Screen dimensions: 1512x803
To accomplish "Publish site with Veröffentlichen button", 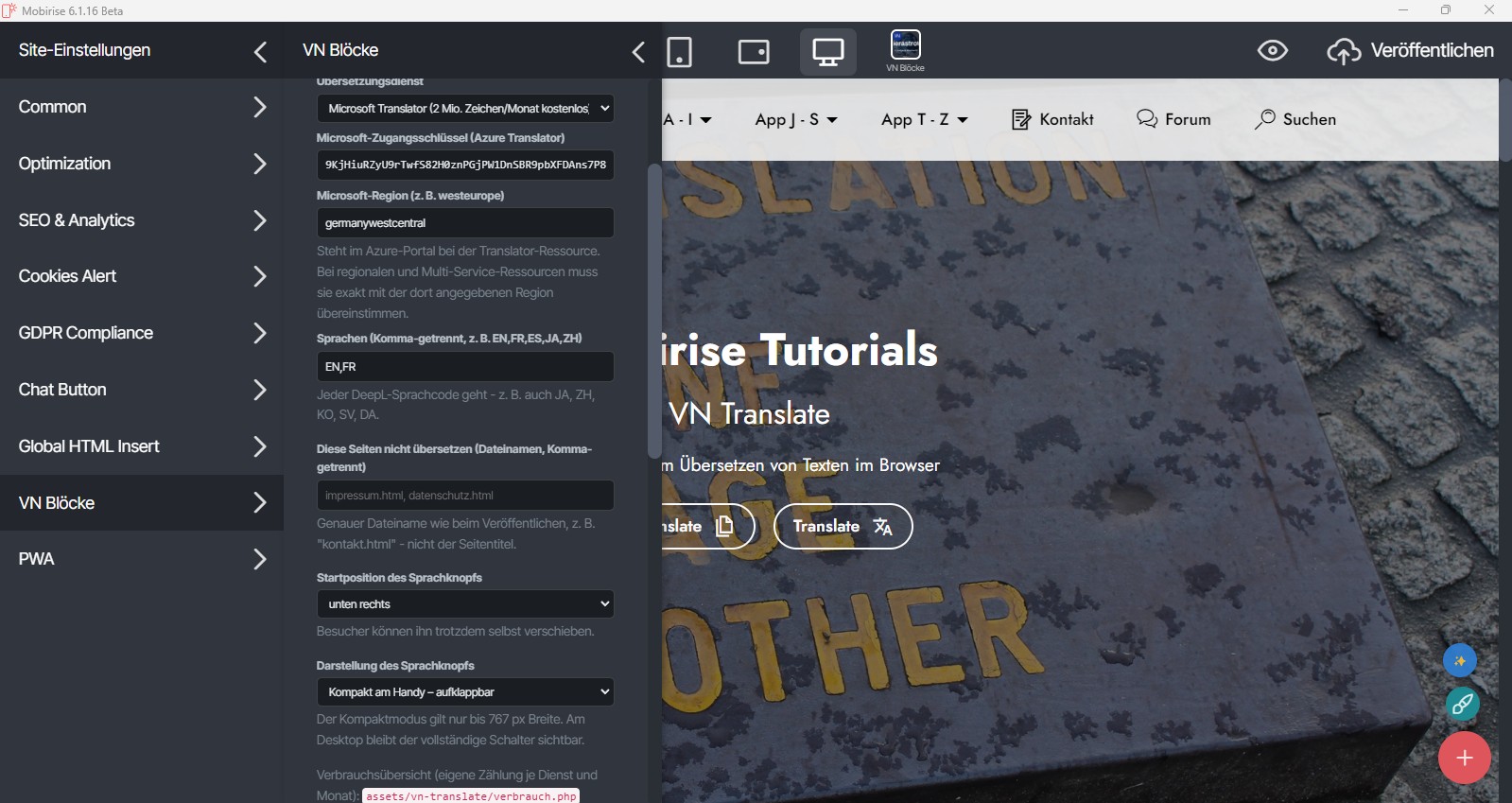I will point(1410,51).
